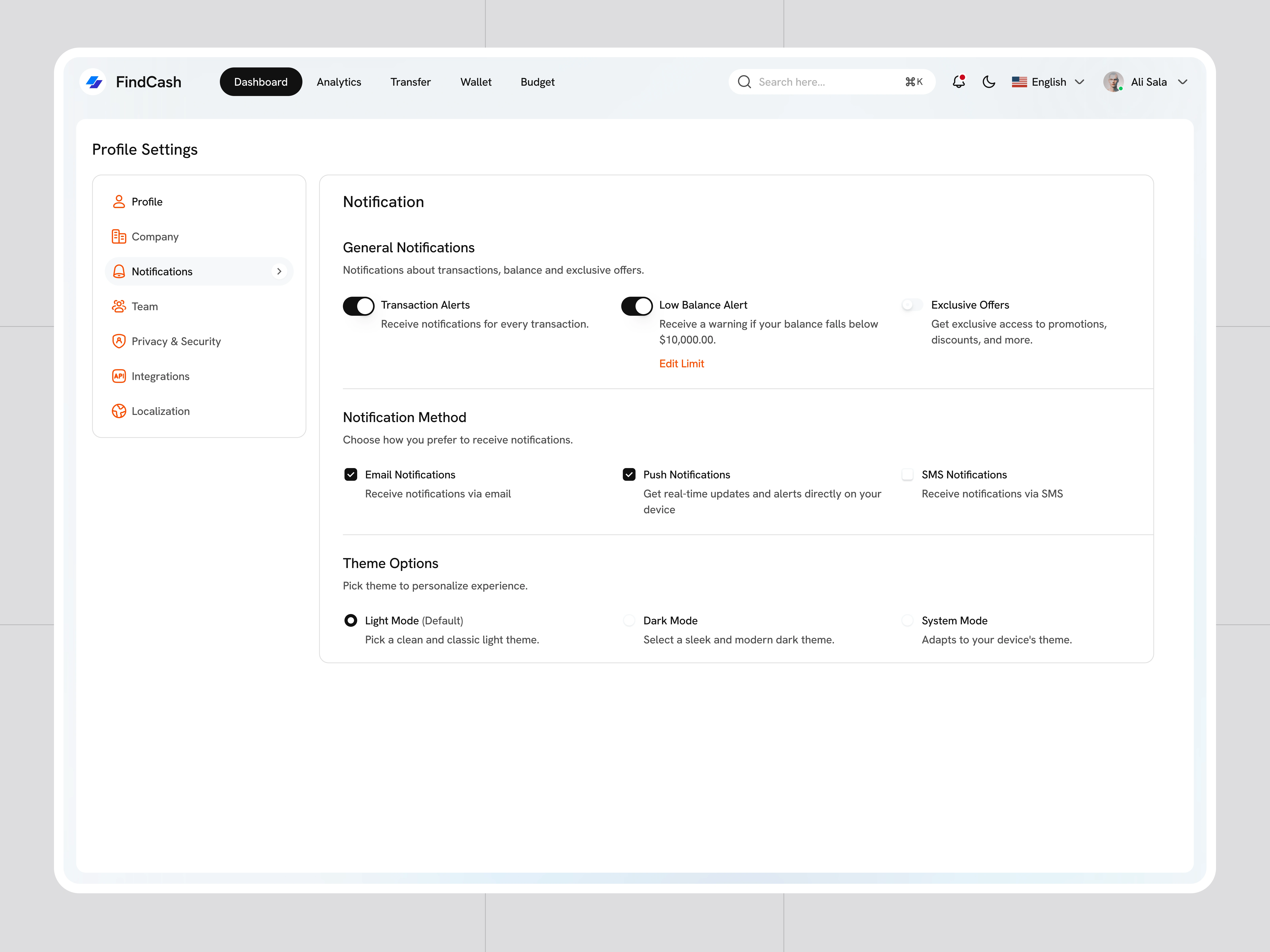This screenshot has width=1270, height=952.
Task: Focus the Search here input field
Action: click(832, 82)
